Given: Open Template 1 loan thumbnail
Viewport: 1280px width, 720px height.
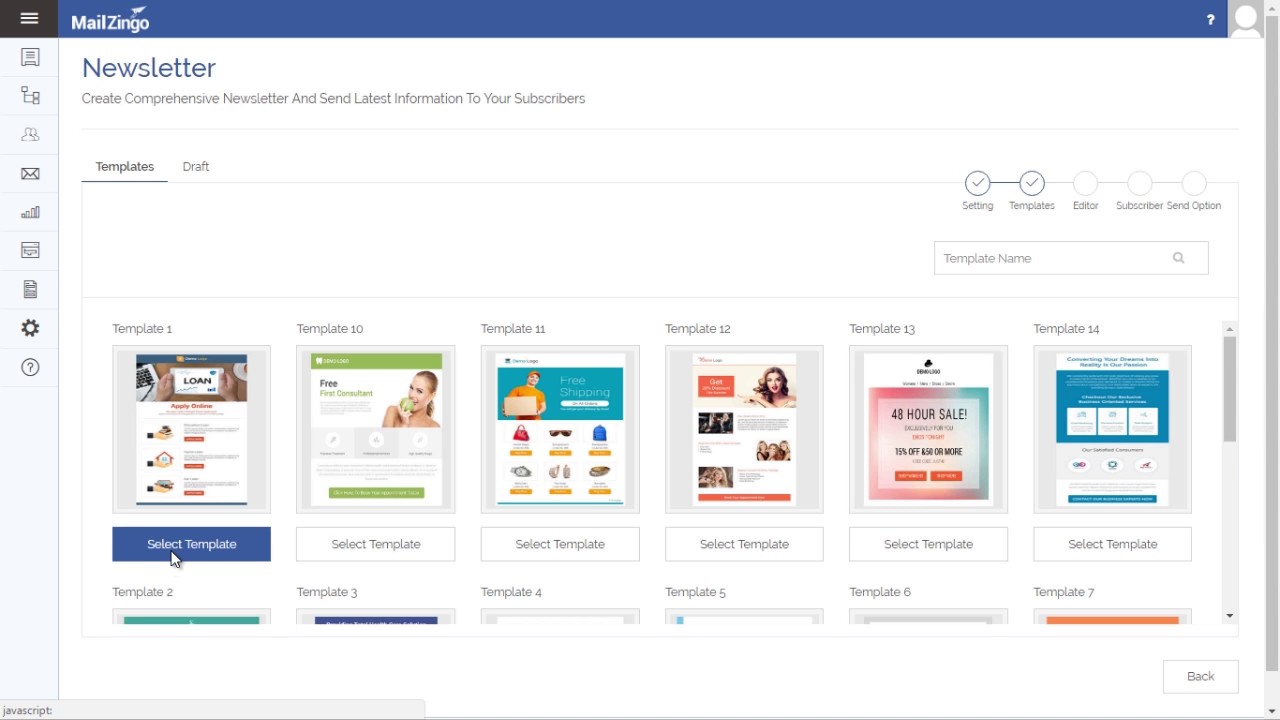Looking at the screenshot, I should click(x=191, y=429).
